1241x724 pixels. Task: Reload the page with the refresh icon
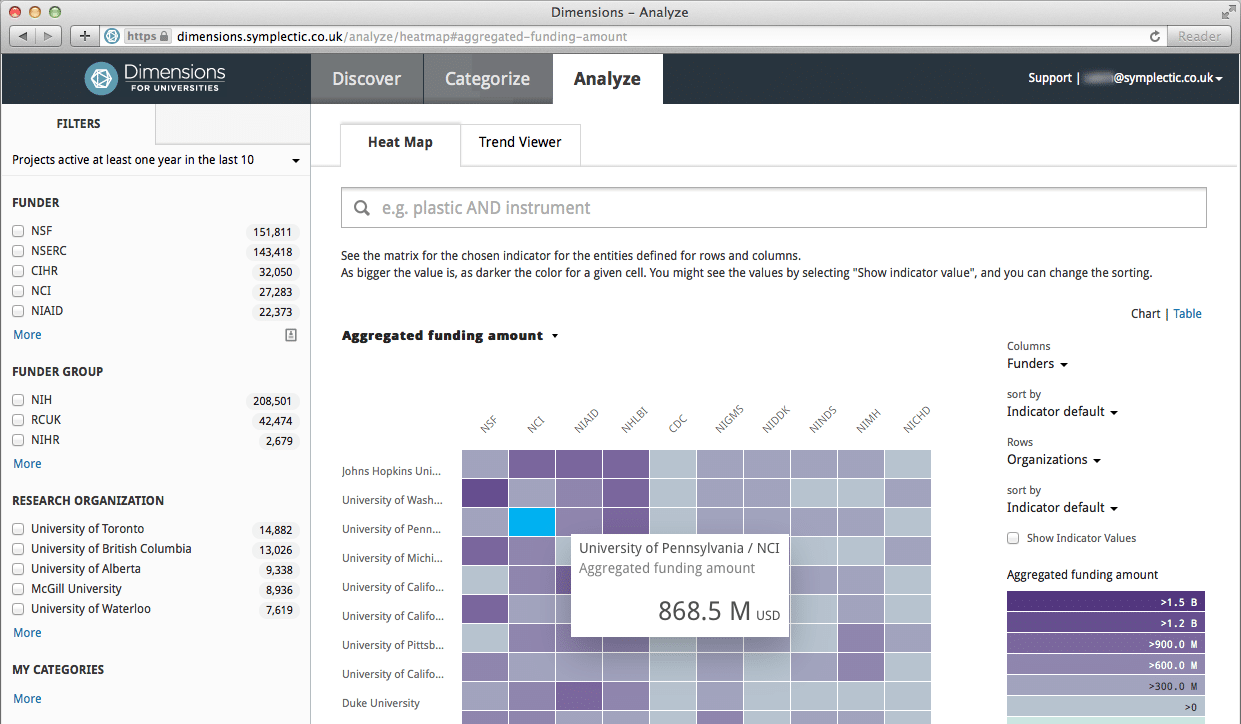click(1155, 36)
